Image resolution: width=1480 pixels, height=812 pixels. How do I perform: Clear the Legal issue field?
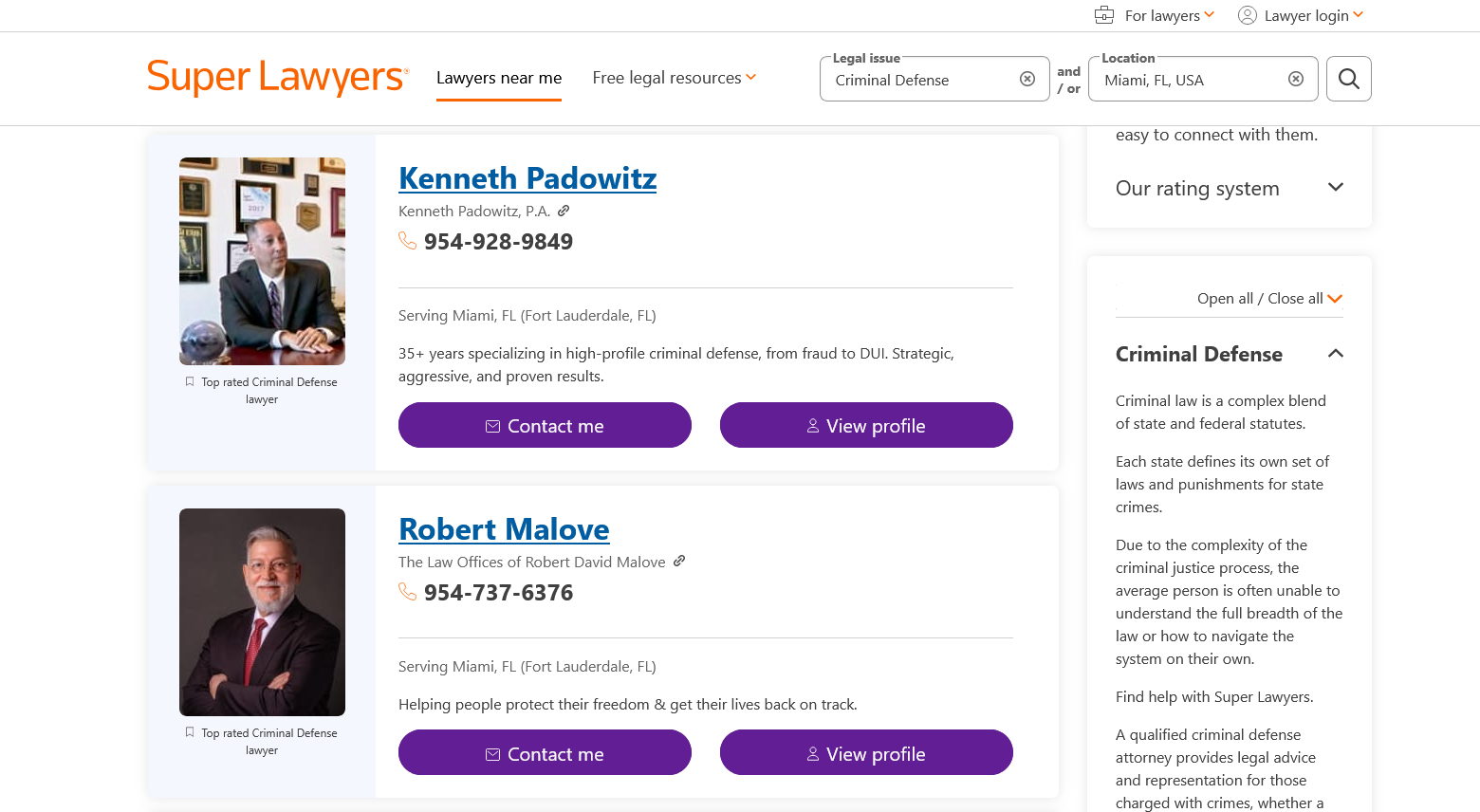tap(1027, 79)
